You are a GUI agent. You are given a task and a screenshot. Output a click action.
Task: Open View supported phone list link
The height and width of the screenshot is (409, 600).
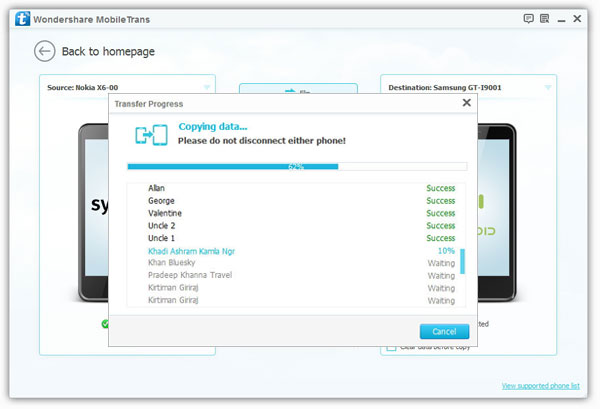541,386
